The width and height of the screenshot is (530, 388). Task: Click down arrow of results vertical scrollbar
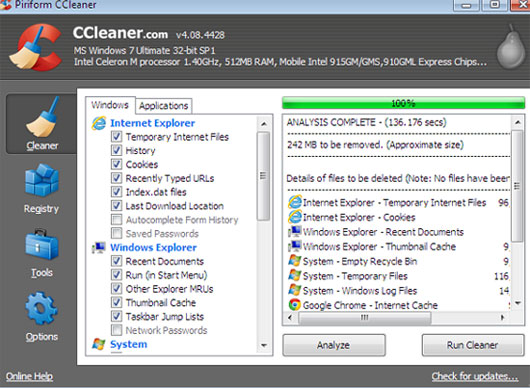(518, 303)
